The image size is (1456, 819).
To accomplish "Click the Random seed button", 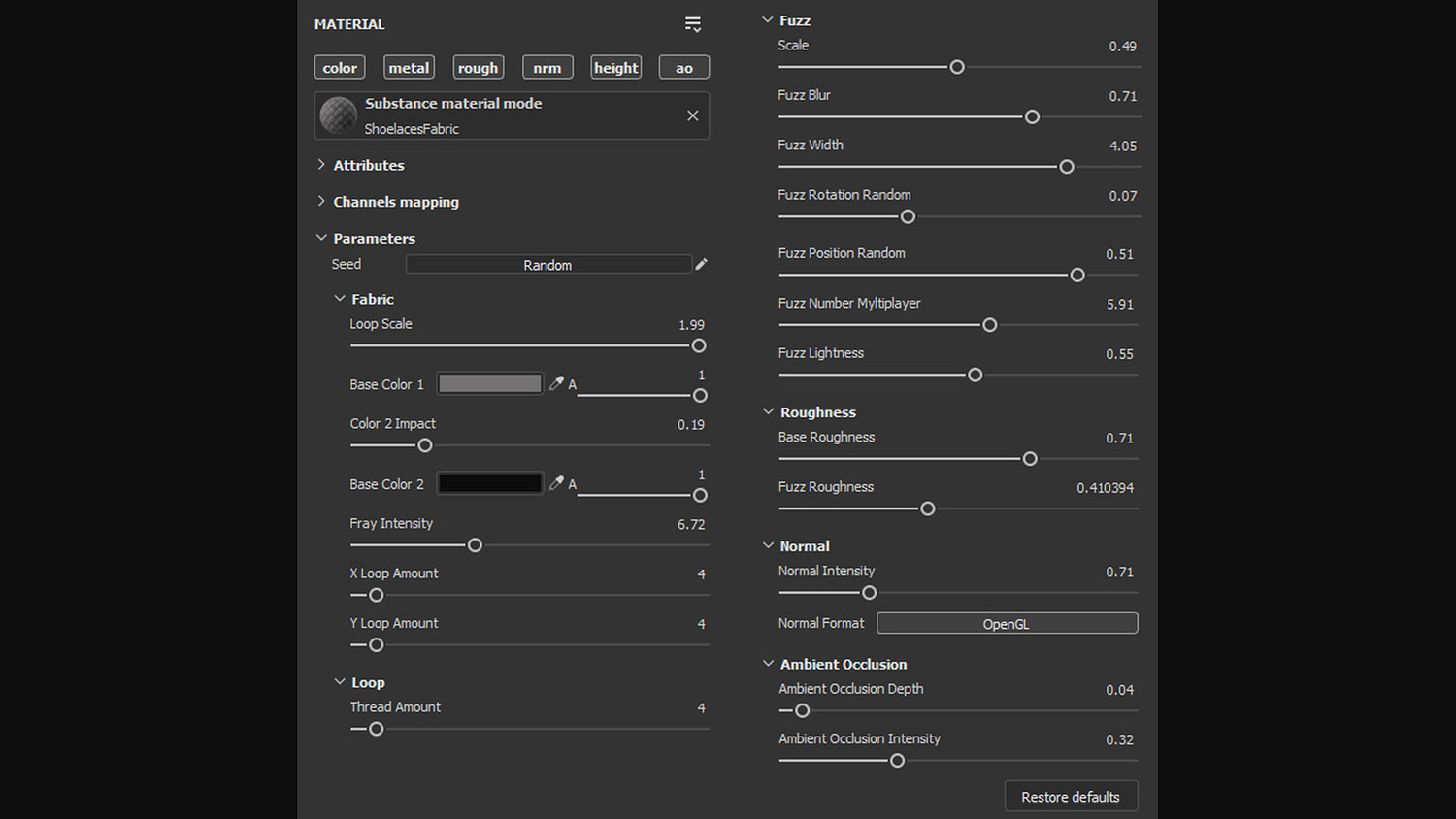I will 548,265.
